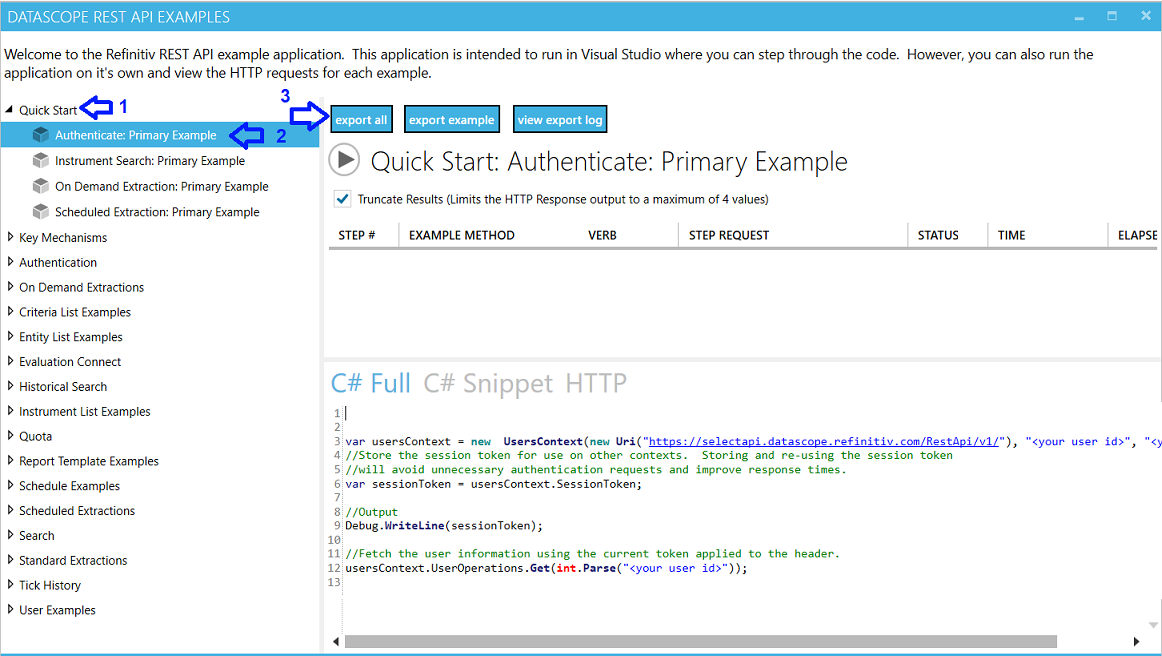This screenshot has width=1162, height=656.
Task: Open the selectapi.datascope.refinitiv.com link in code
Action: 826,442
